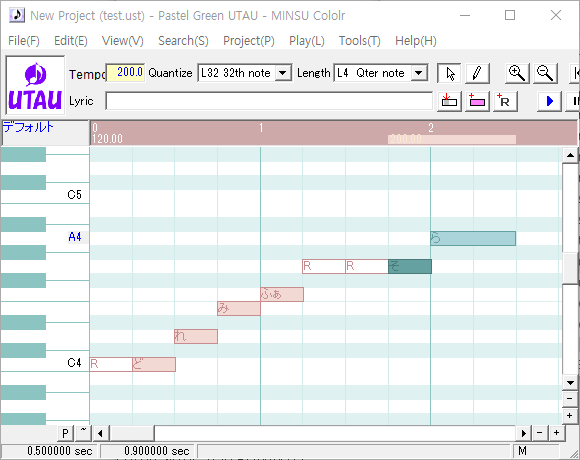Click the add pink note icon

(x=477, y=101)
